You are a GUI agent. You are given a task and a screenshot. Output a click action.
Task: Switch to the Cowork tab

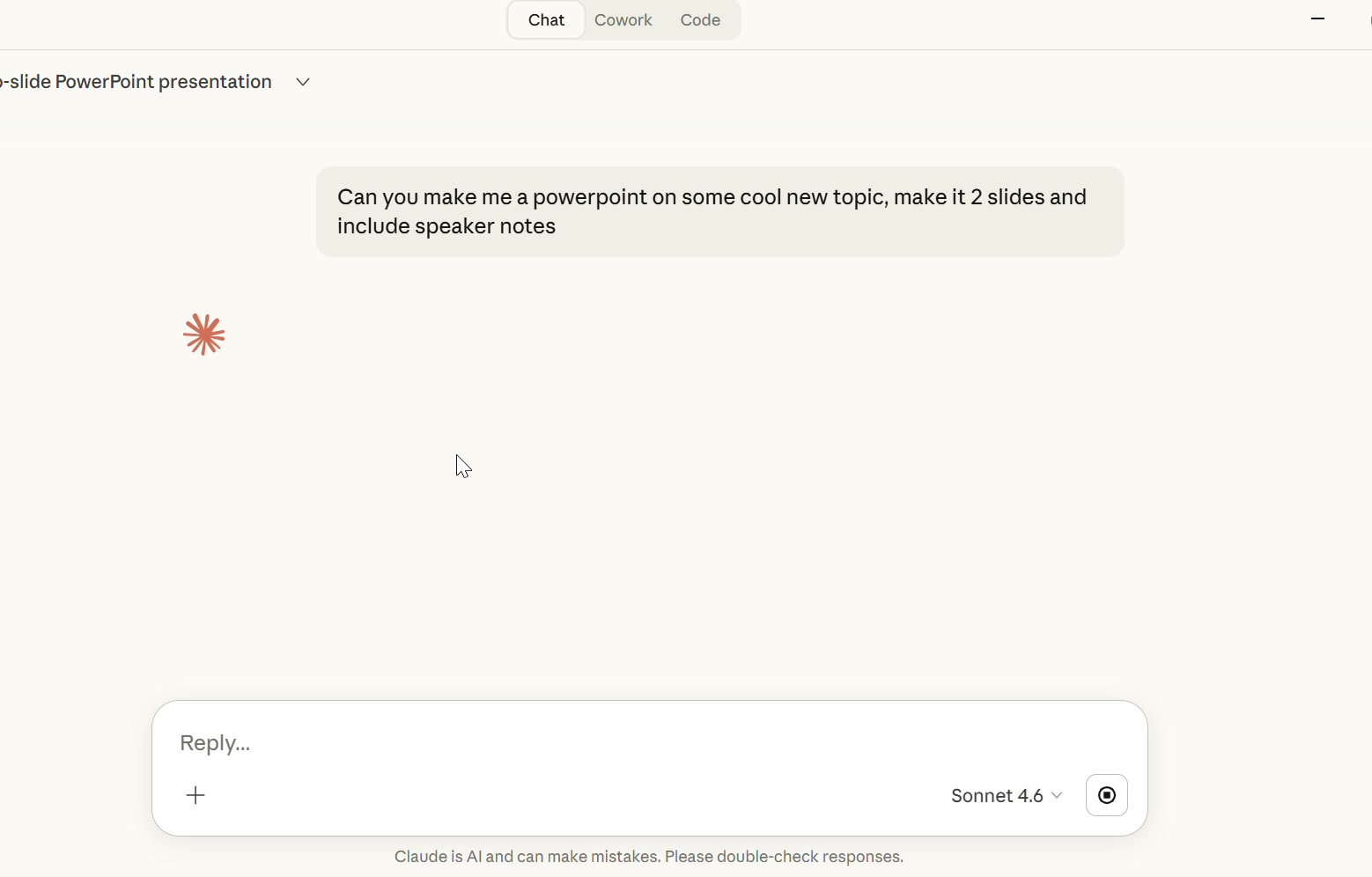tap(623, 20)
